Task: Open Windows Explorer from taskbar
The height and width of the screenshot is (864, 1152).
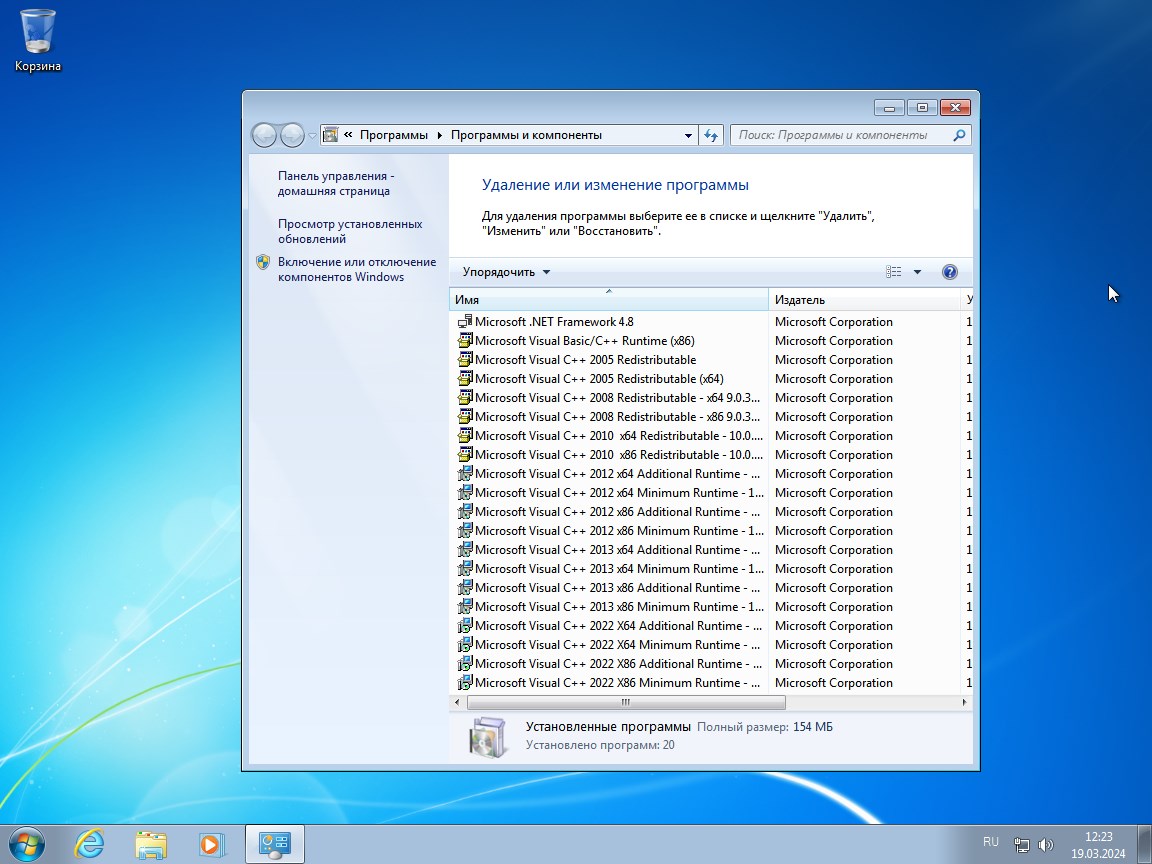Action: [151, 844]
